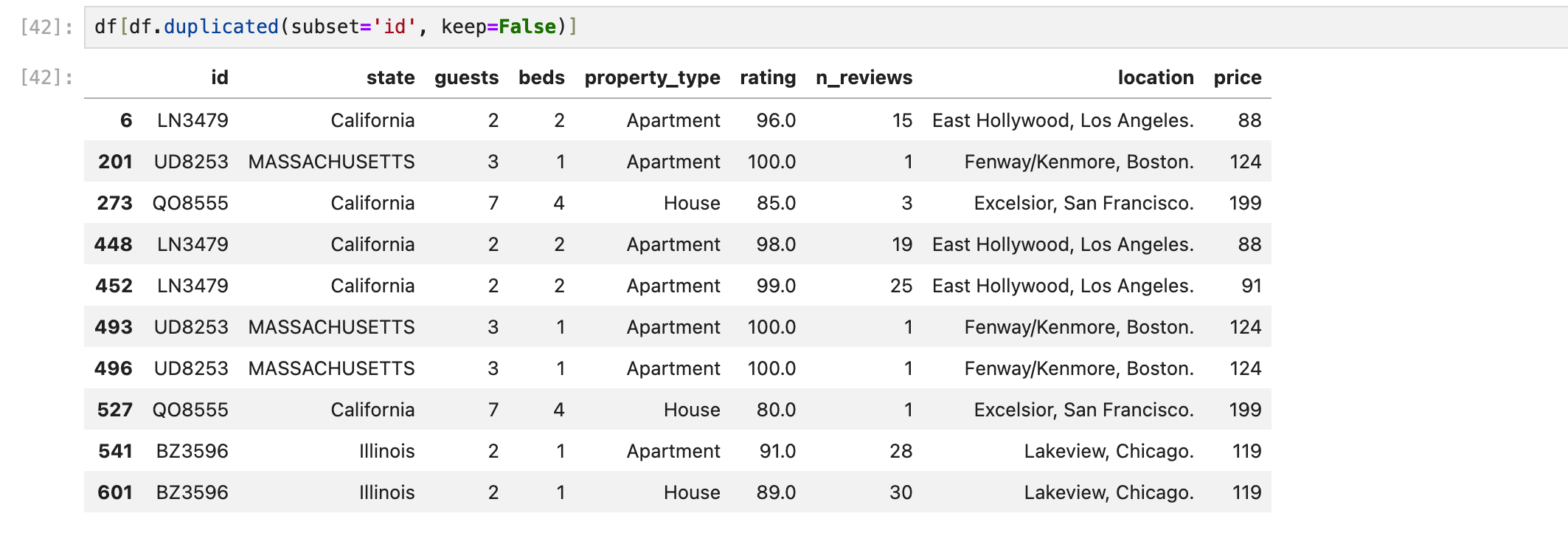Click rating 98.0 in row 448
1568x533 pixels.
777,244
